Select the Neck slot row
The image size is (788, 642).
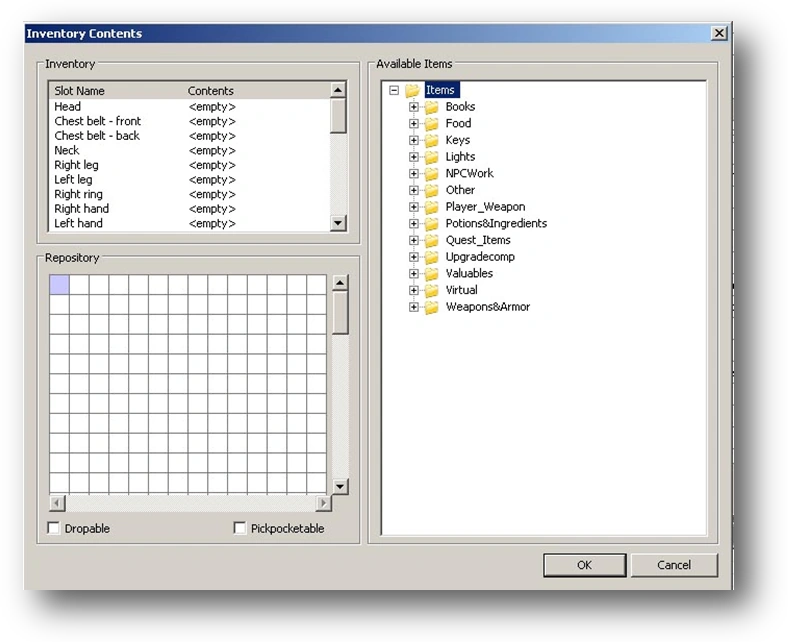190,150
